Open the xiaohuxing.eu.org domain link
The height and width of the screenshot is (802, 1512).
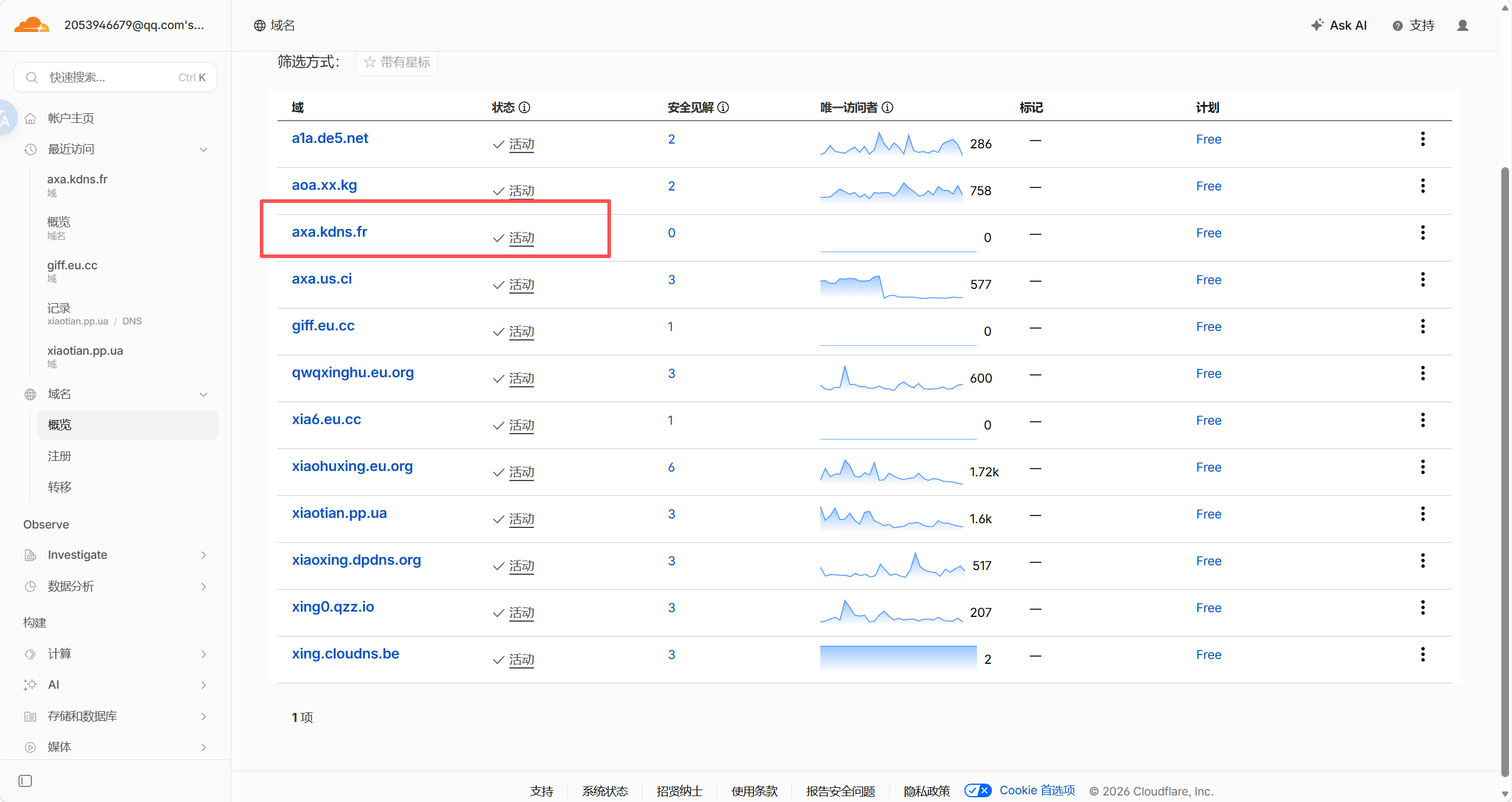(x=352, y=466)
